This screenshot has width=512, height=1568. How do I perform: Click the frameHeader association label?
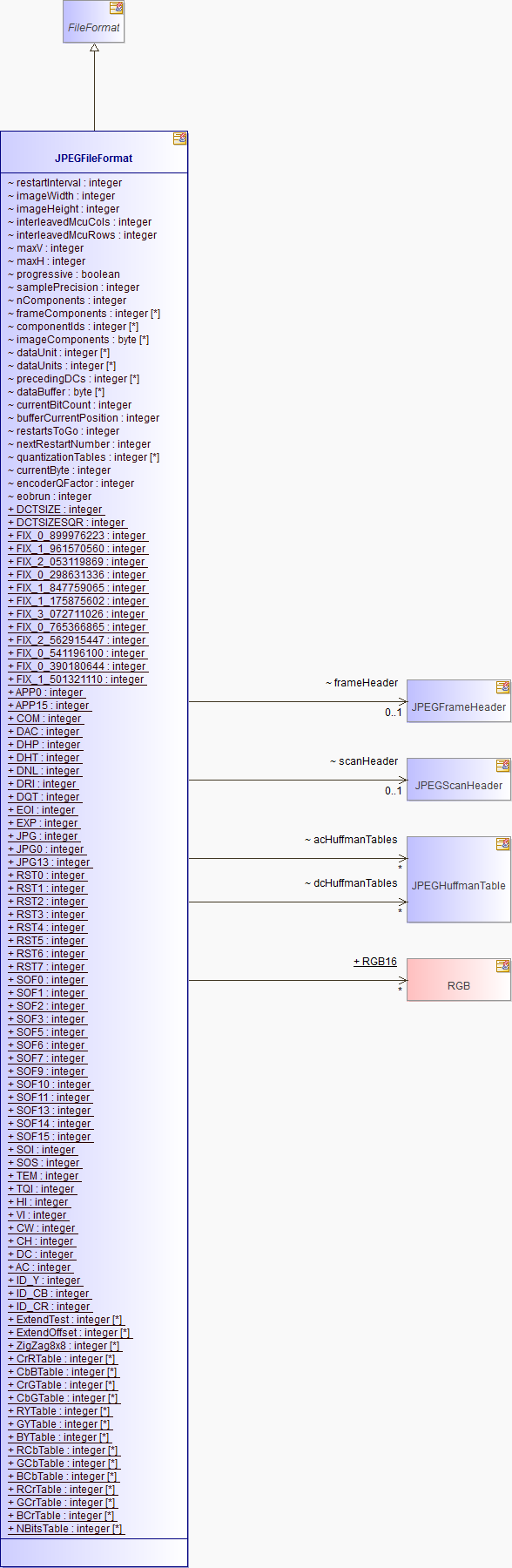point(361,683)
